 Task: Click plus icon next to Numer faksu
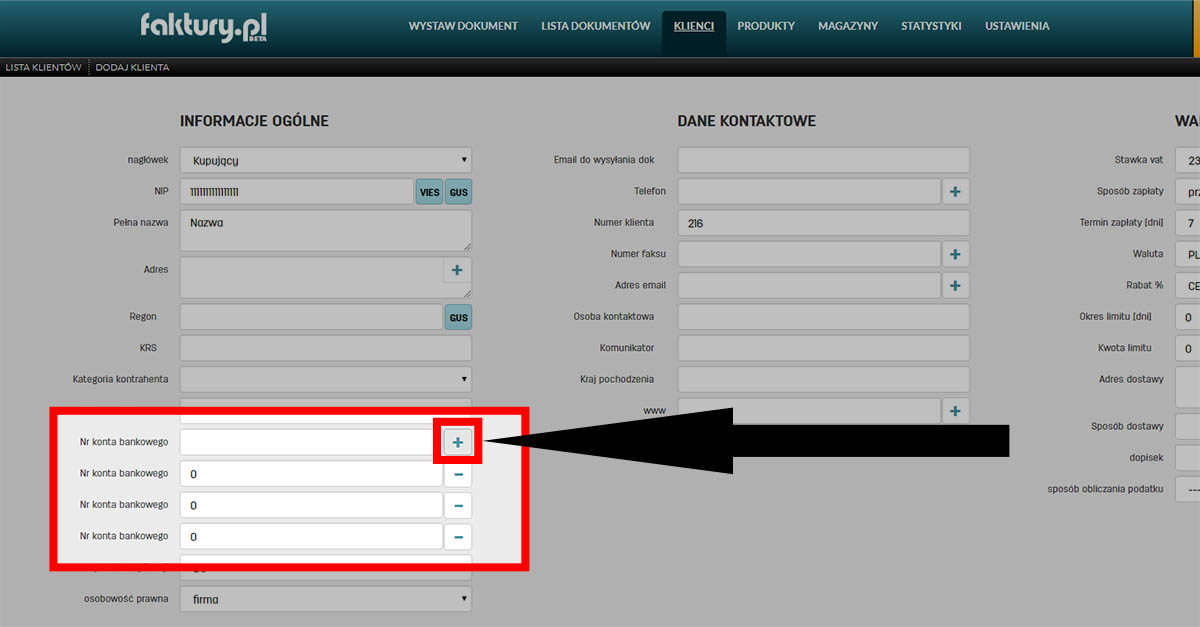click(955, 254)
